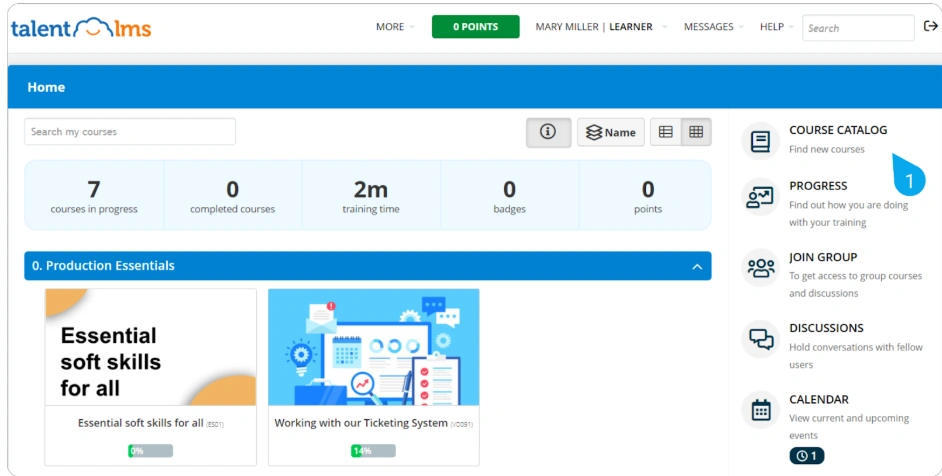
Task: Click the 2m training time stat
Action: pyautogui.click(x=371, y=196)
